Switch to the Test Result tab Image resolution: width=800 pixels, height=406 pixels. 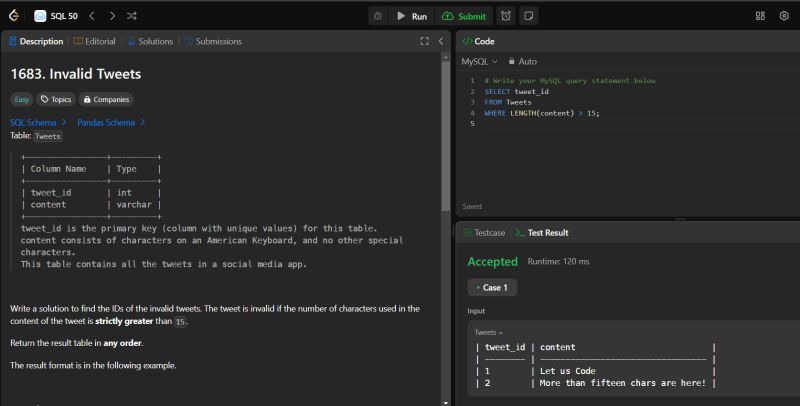[x=541, y=233]
